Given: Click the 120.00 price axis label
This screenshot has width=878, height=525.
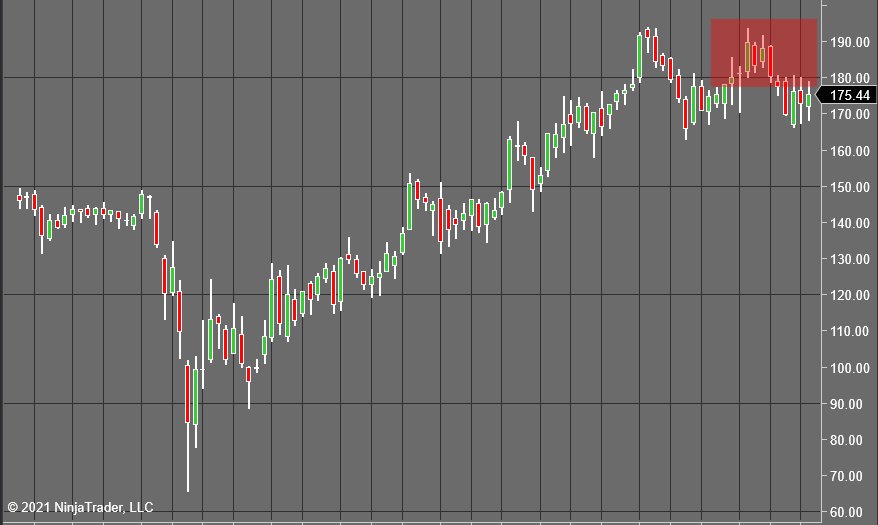Looking at the screenshot, I should point(849,296).
